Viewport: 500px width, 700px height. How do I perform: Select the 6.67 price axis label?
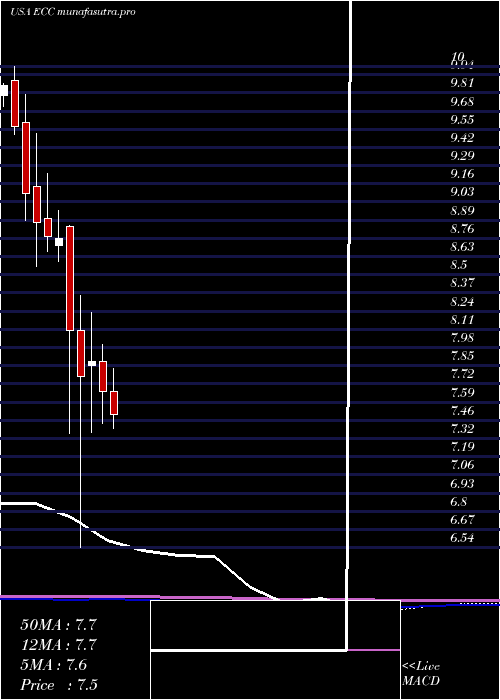[462, 520]
